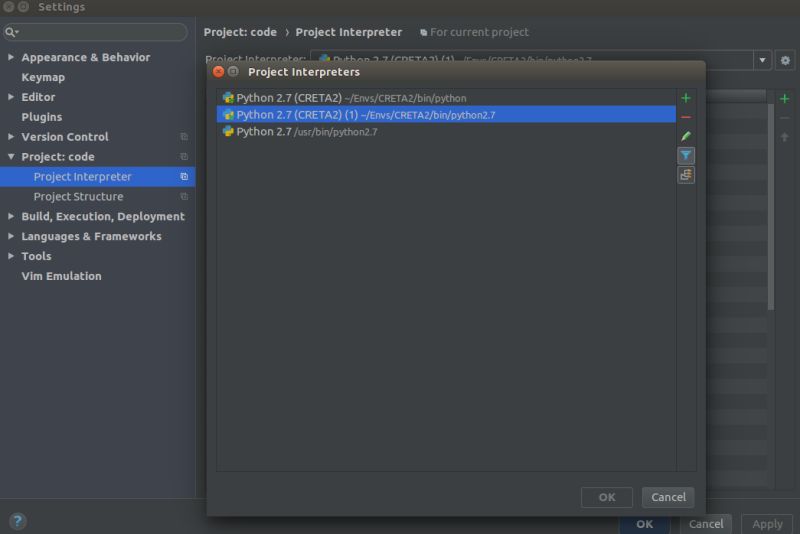Click packages list scrollbar in Settings window
This screenshot has width=800, height=534.
770,207
